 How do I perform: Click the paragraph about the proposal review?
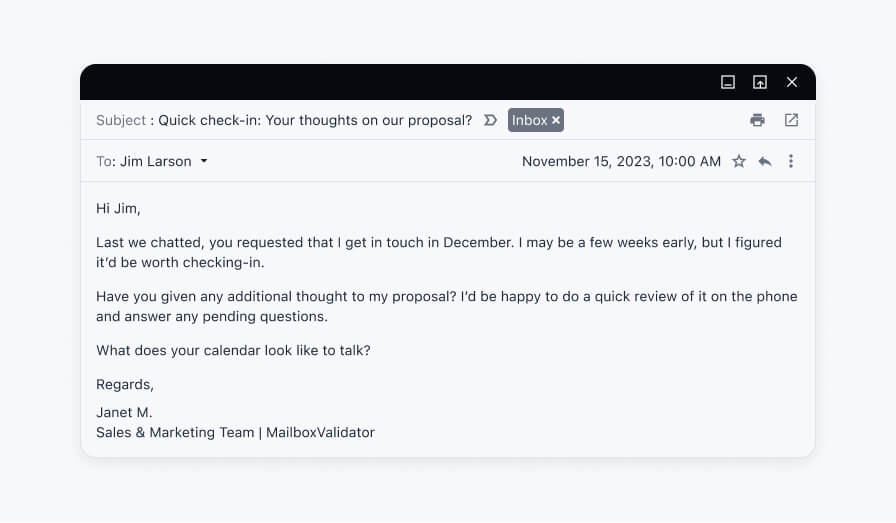(x=447, y=306)
